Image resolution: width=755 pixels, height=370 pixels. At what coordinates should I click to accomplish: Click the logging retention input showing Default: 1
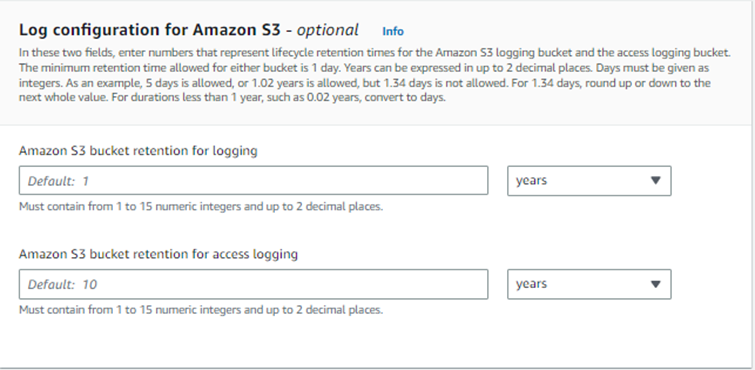(x=253, y=181)
